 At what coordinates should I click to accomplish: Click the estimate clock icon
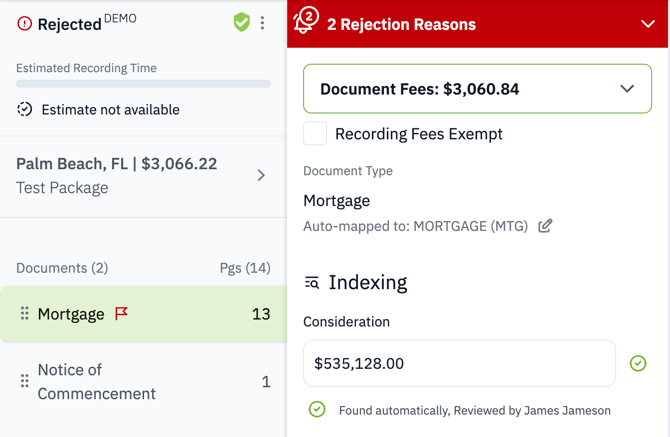pos(24,109)
